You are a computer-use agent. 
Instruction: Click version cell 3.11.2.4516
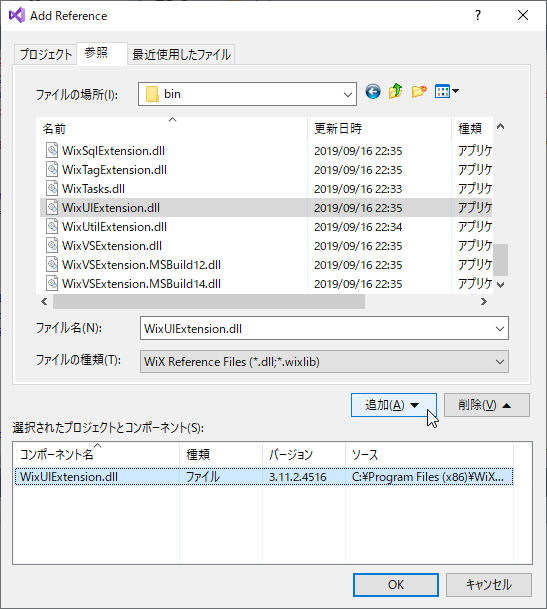pos(298,477)
